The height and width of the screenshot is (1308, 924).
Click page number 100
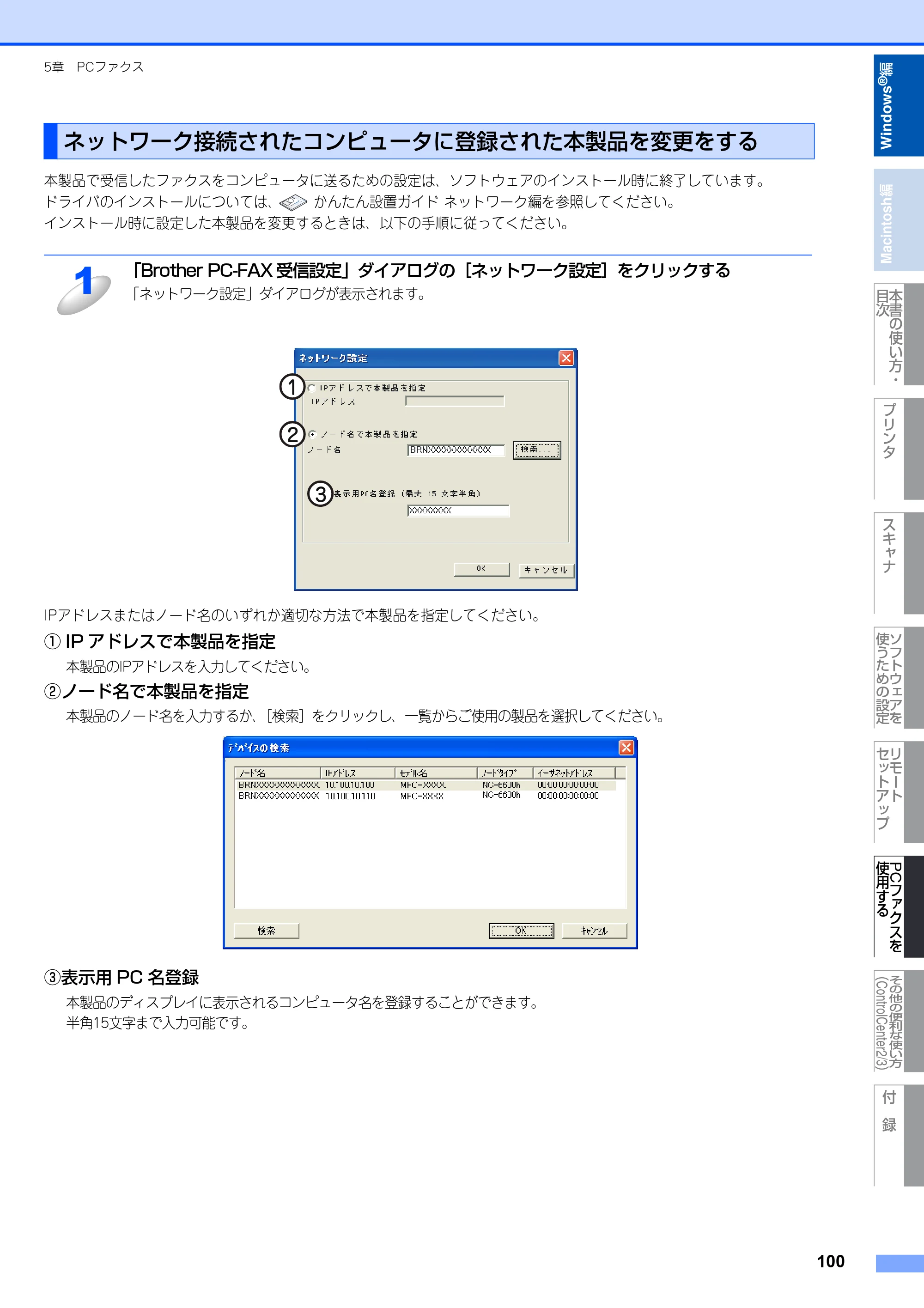pyautogui.click(x=831, y=1261)
